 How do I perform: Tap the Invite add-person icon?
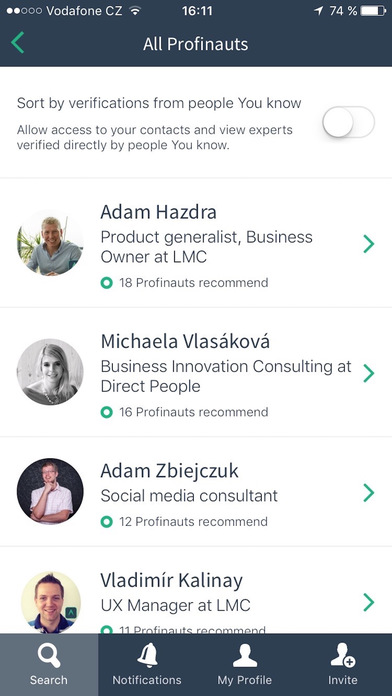point(343,656)
